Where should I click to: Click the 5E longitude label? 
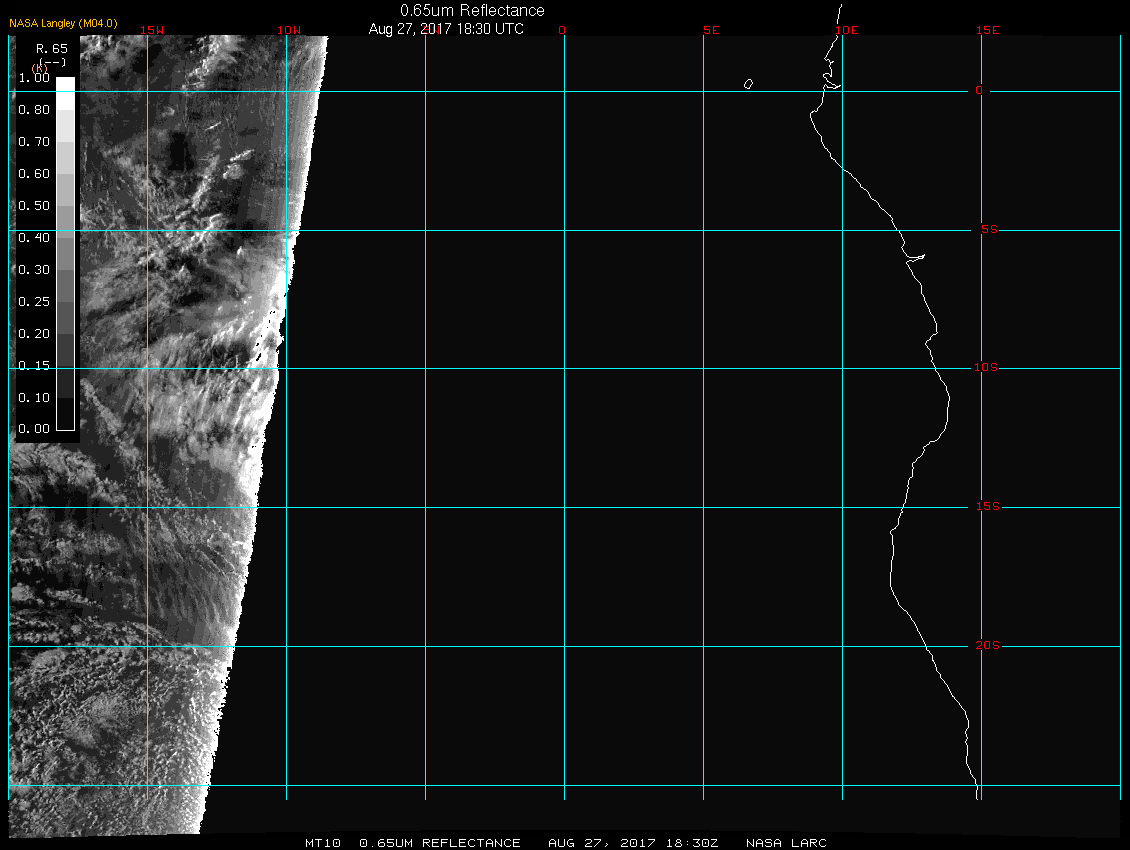(x=711, y=30)
